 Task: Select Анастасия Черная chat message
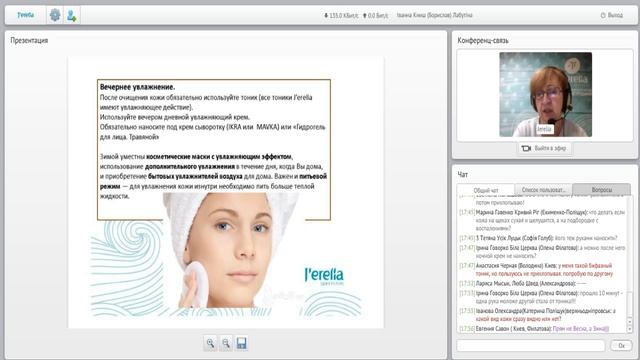click(542, 269)
